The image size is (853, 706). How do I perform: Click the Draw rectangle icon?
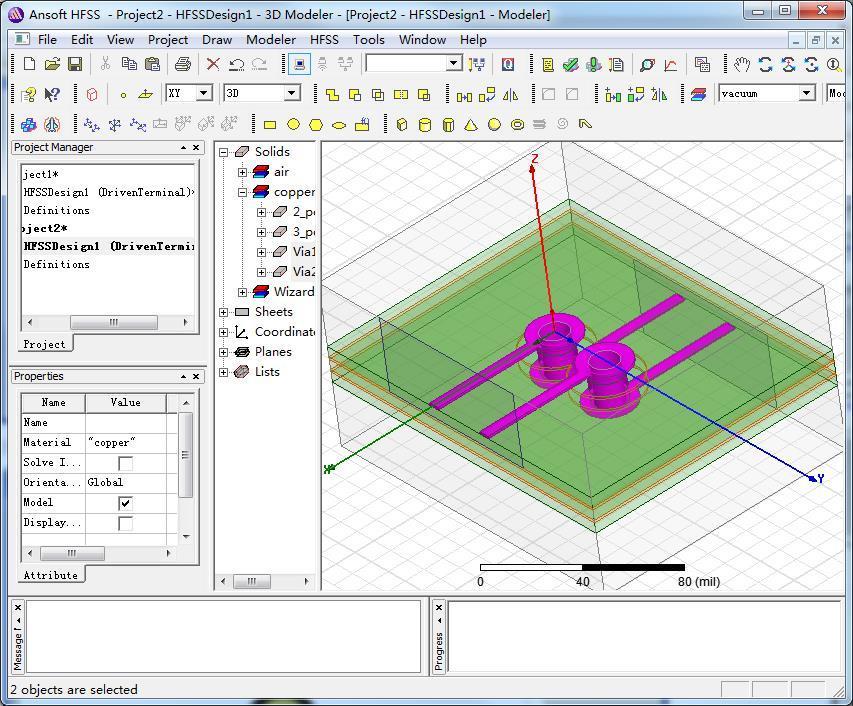[270, 125]
